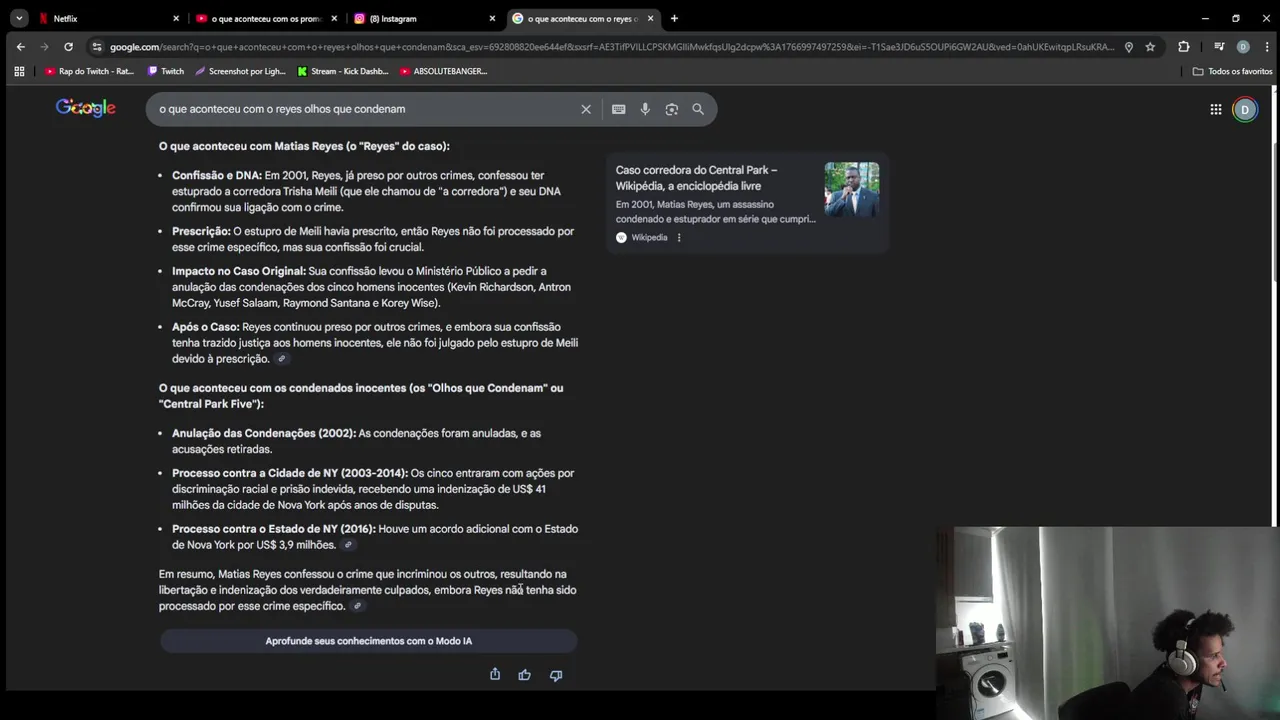
Task: Open the Twitch bookmark
Action: coord(166,71)
